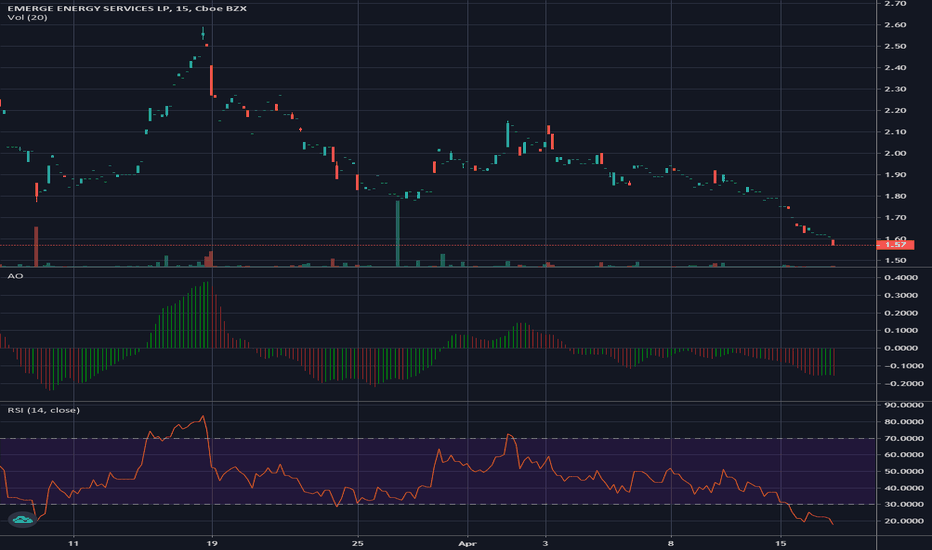Click the 0.2000 value on the AO scale
Image resolution: width=932 pixels, height=550 pixels.
coord(900,313)
